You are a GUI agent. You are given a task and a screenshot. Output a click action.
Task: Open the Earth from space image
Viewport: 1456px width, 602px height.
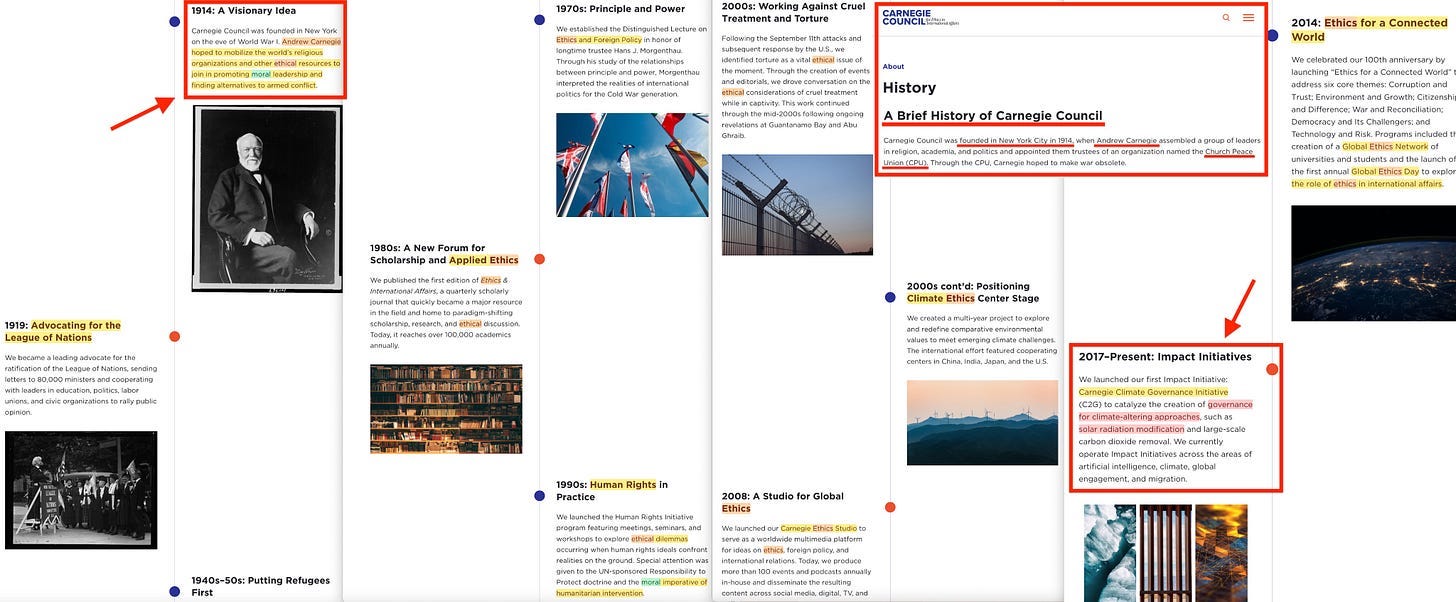tap(1373, 263)
